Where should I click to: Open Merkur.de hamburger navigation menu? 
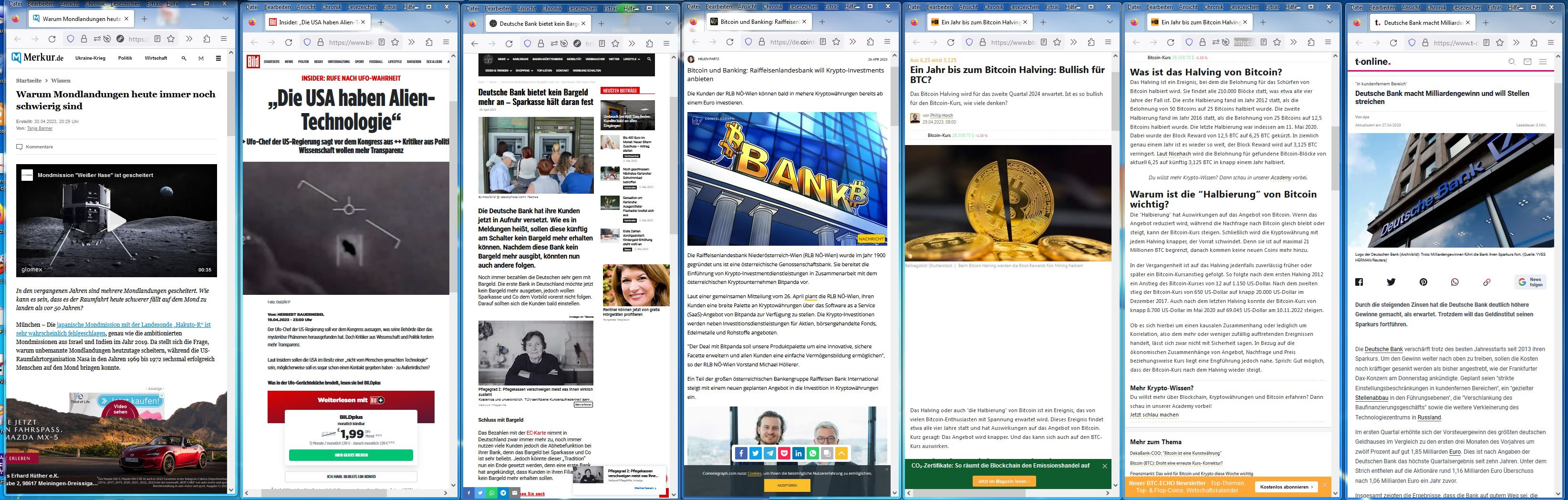(218, 59)
